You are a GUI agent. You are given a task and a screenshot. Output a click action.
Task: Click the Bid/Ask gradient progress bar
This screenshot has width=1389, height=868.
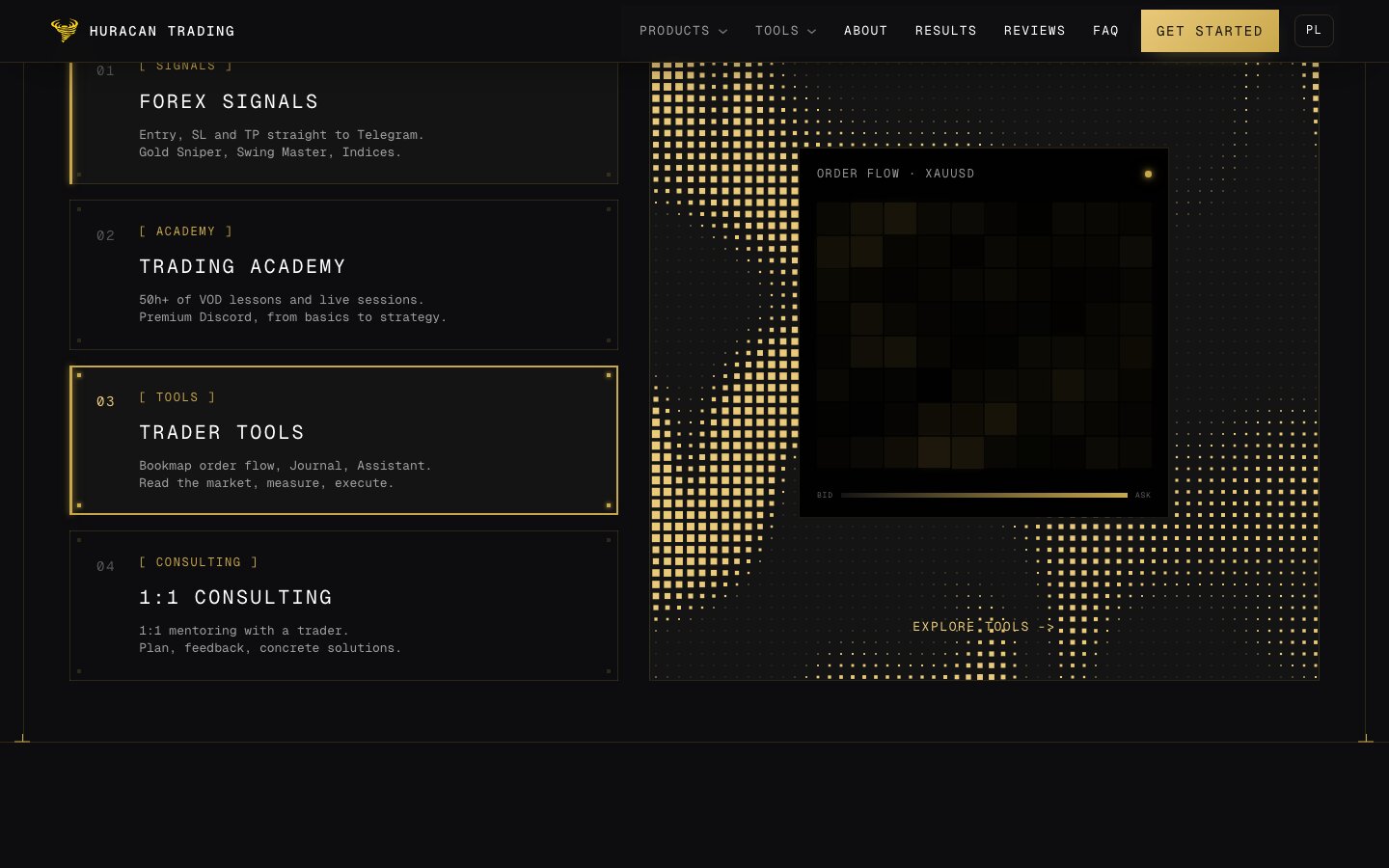tap(984, 495)
